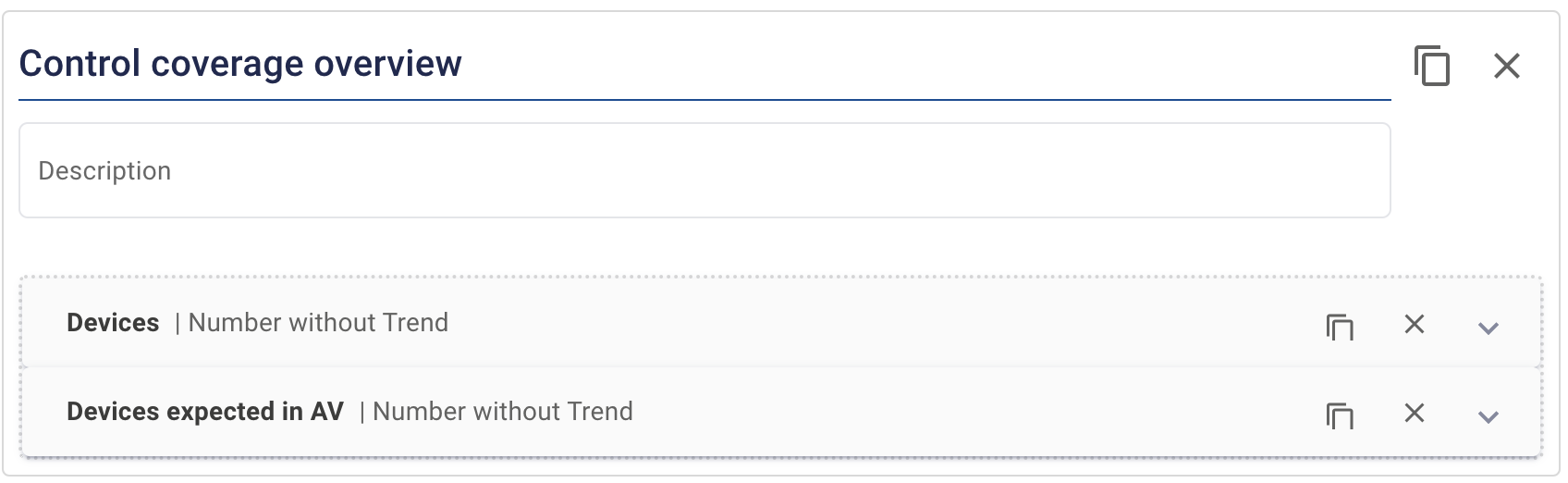The width and height of the screenshot is (1568, 483).
Task: Select the Devices widget name
Action: [113, 322]
